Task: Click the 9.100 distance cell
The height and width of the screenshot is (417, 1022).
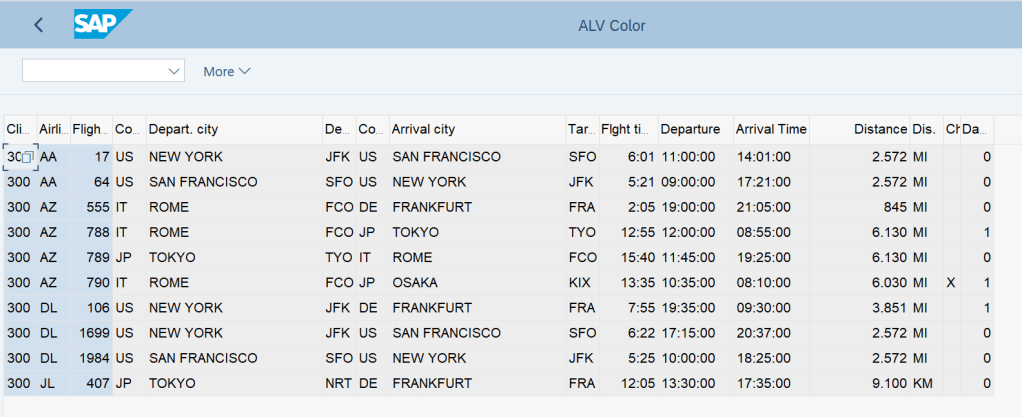Action: pos(888,382)
